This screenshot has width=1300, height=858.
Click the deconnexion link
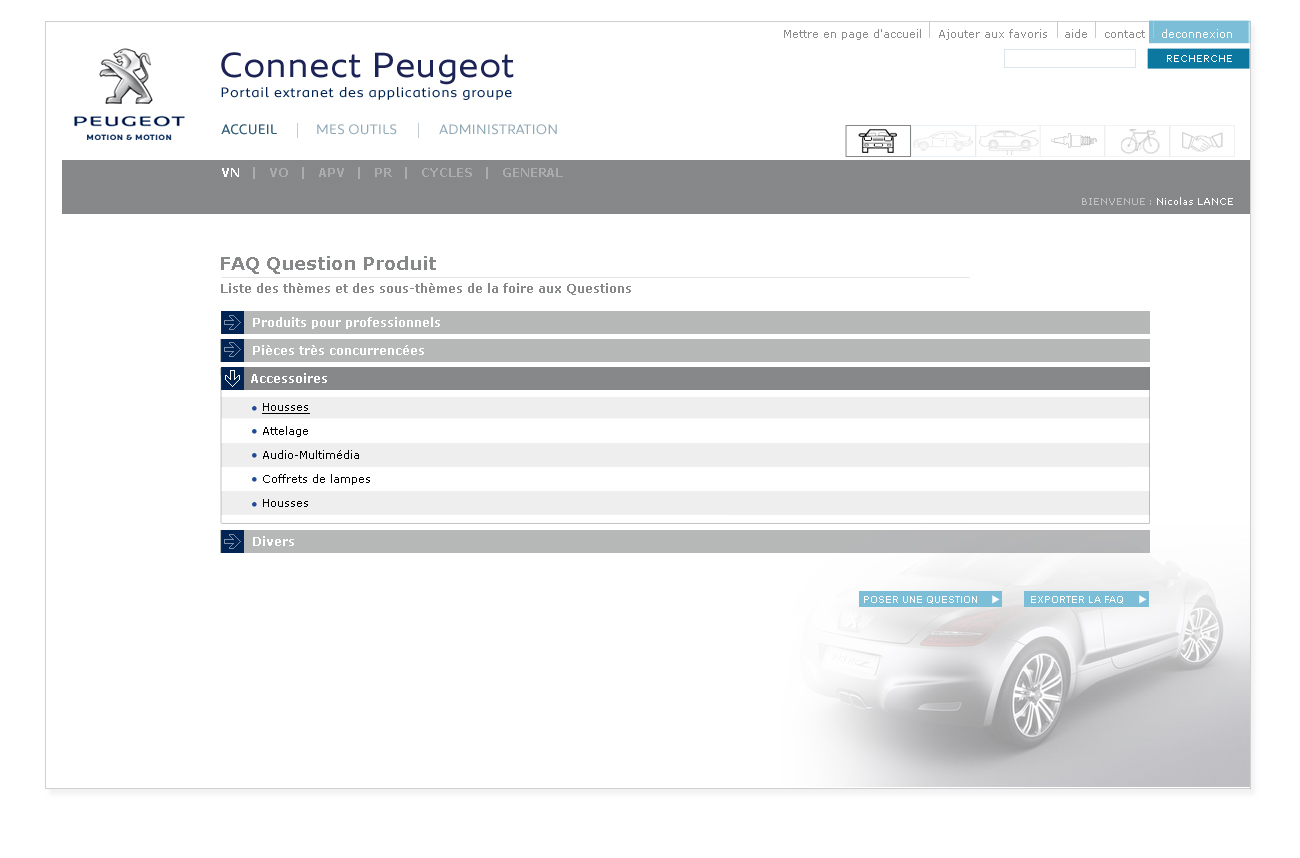[1197, 34]
